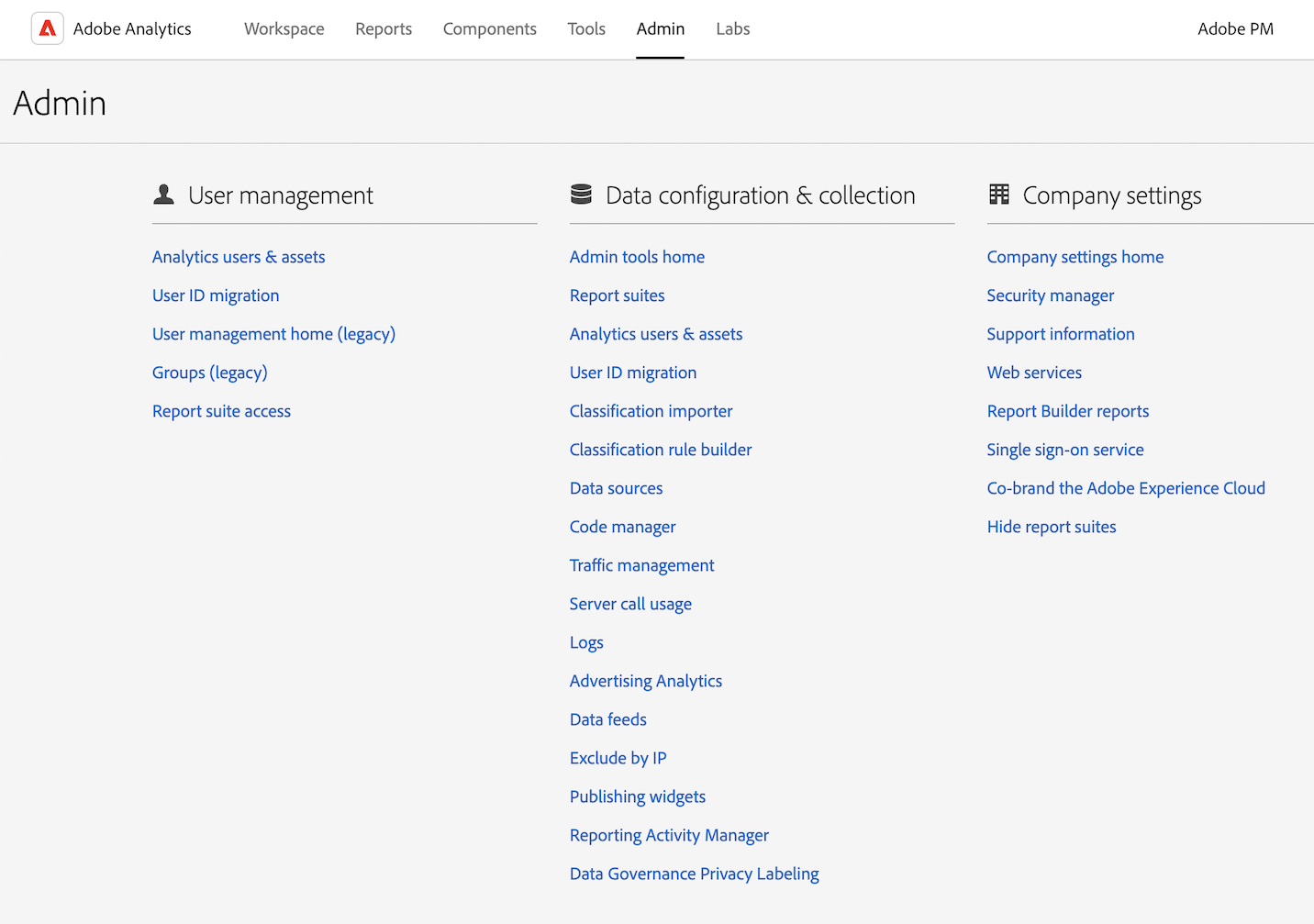Open the Classification rule builder link
Image resolution: width=1314 pixels, height=924 pixels.
click(661, 450)
